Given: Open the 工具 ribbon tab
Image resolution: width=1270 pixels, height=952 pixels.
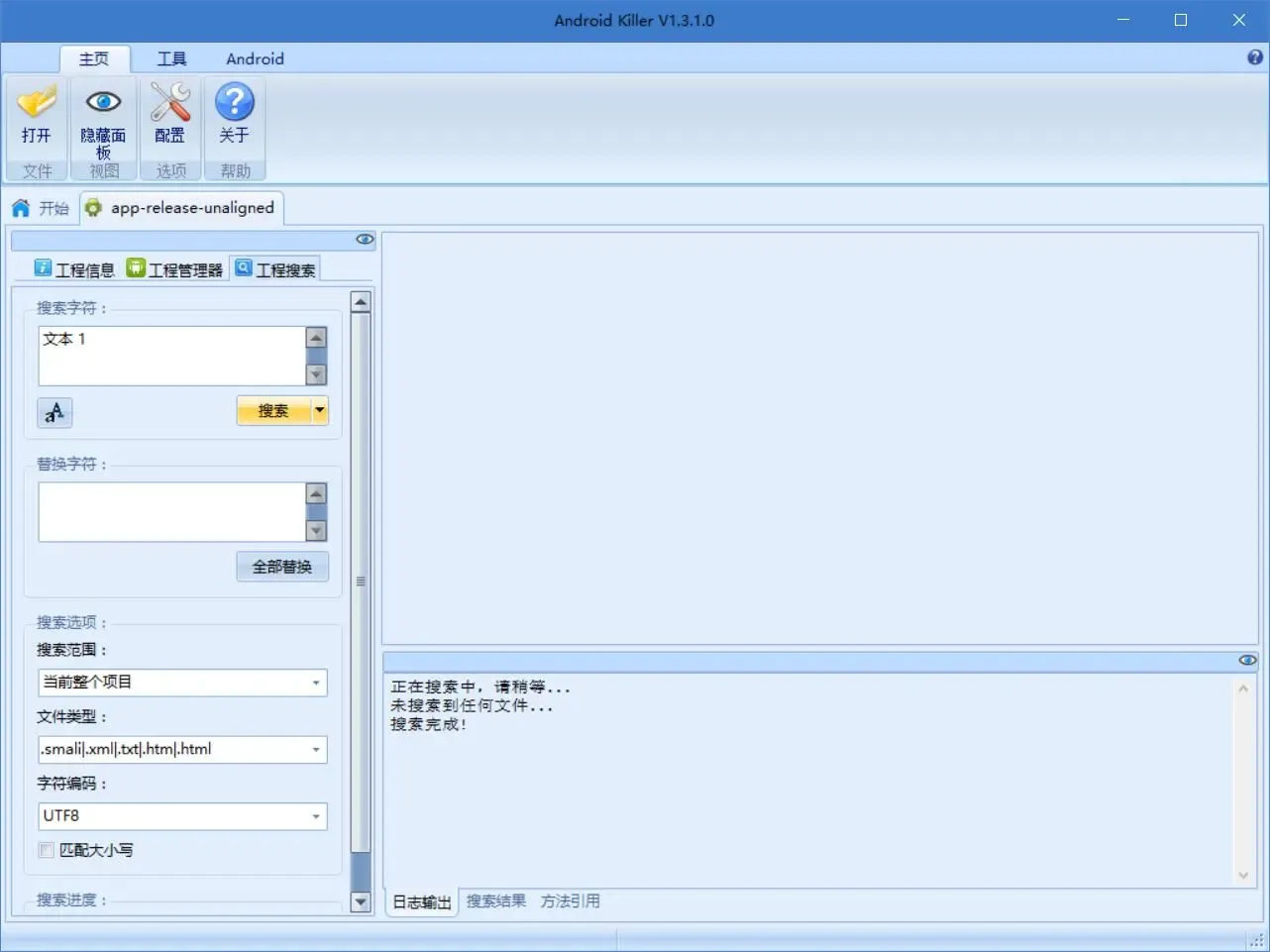Looking at the screenshot, I should [171, 58].
